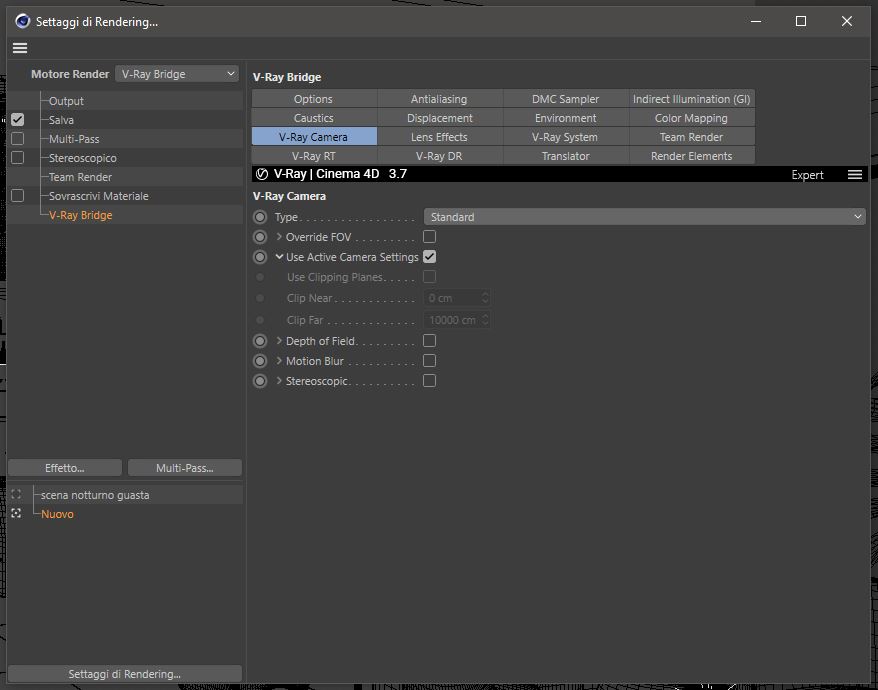Expand the Override FOV section arrow
Viewport: 878px width, 690px height.
pos(279,237)
